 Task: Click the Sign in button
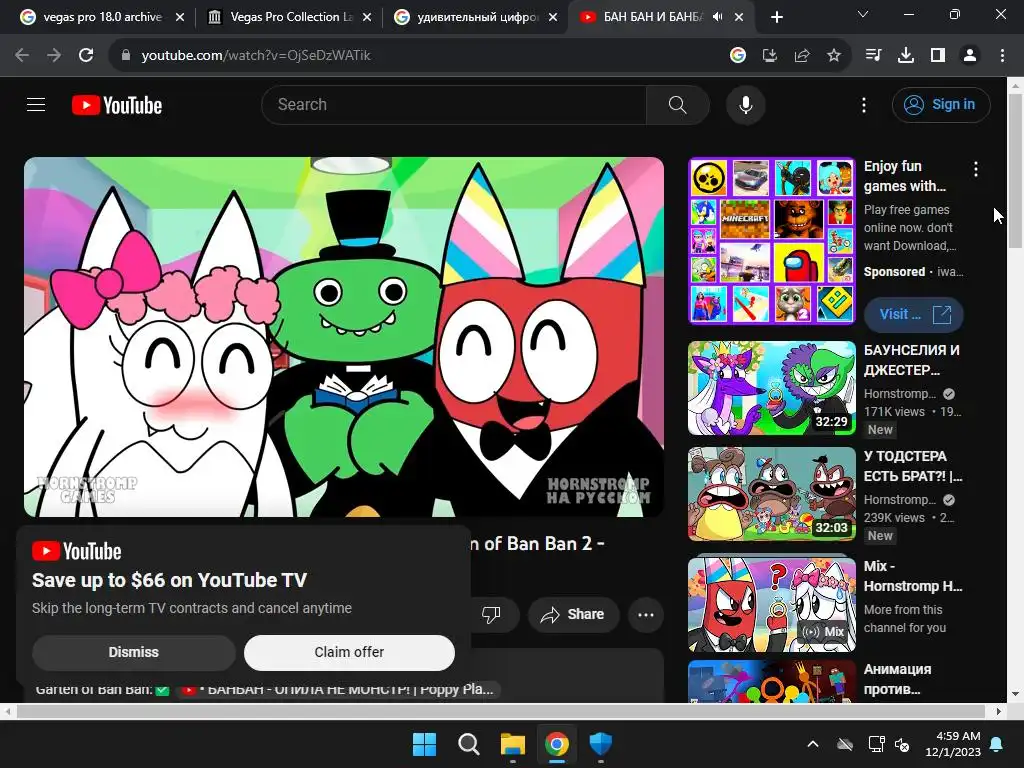tap(941, 104)
